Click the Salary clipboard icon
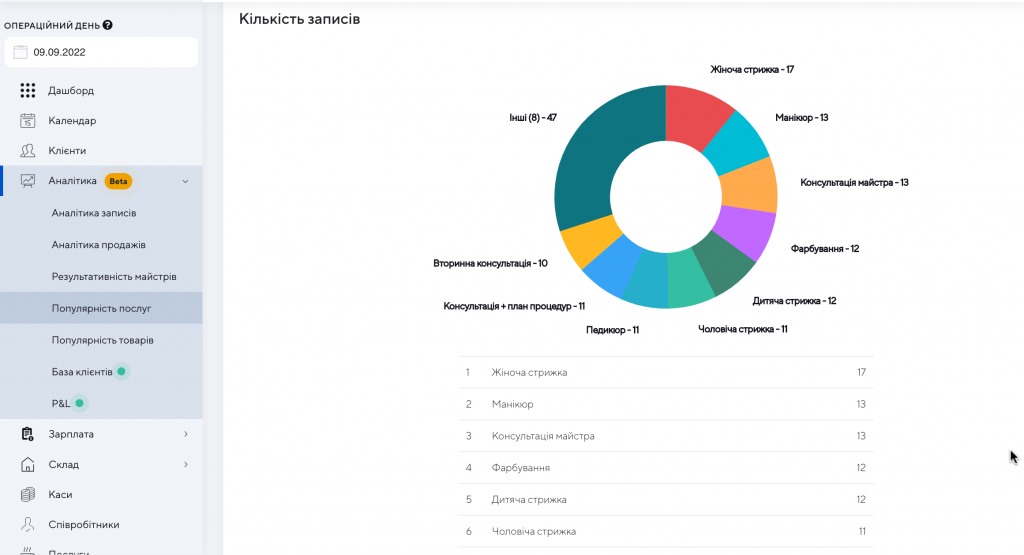Viewport: 1024px width, 555px height. coord(28,434)
